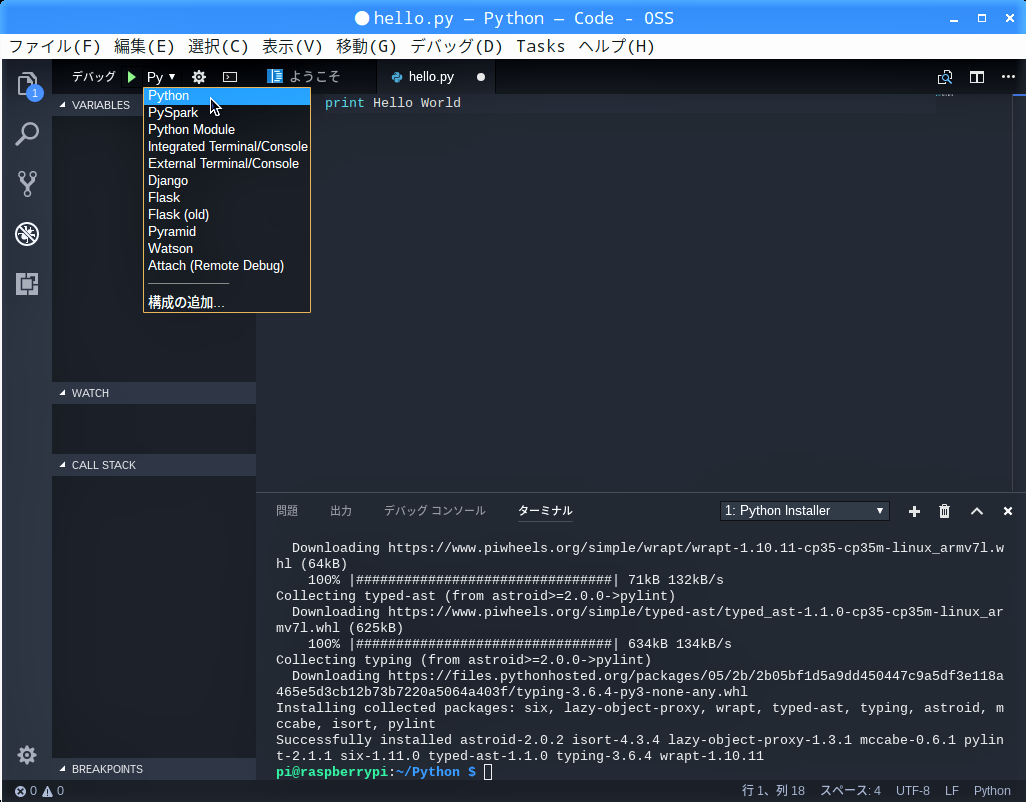Click the Welcome page icon on ようこそ tab
This screenshot has width=1026, height=802.
[275, 77]
